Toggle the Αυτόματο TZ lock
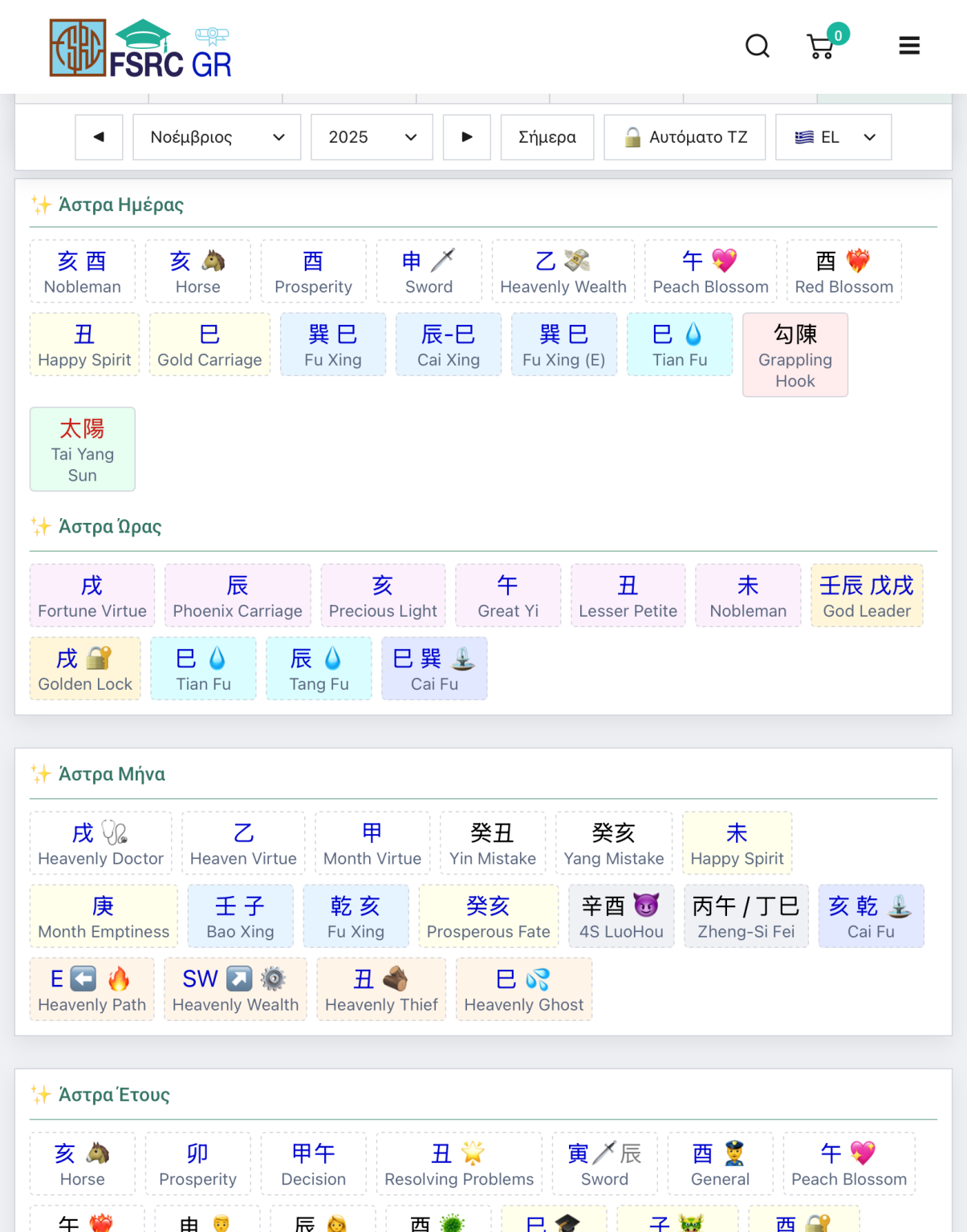Viewport: 967px width, 1232px height. tap(685, 137)
